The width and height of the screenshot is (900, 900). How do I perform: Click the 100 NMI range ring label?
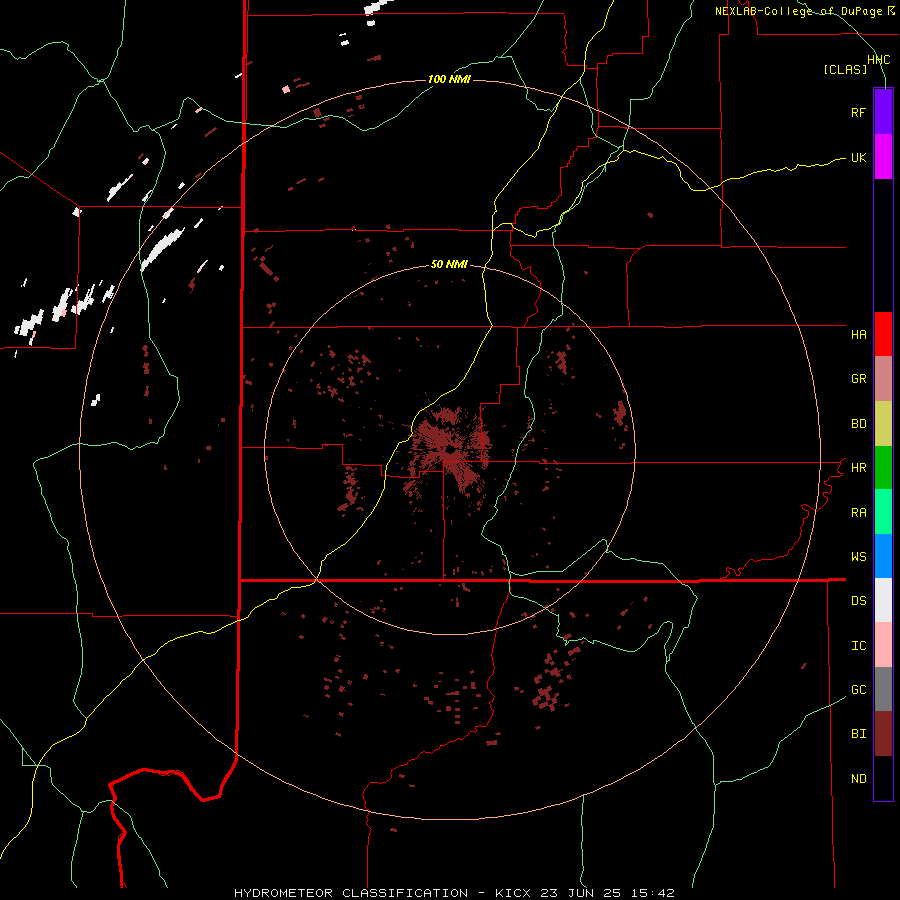pos(449,79)
